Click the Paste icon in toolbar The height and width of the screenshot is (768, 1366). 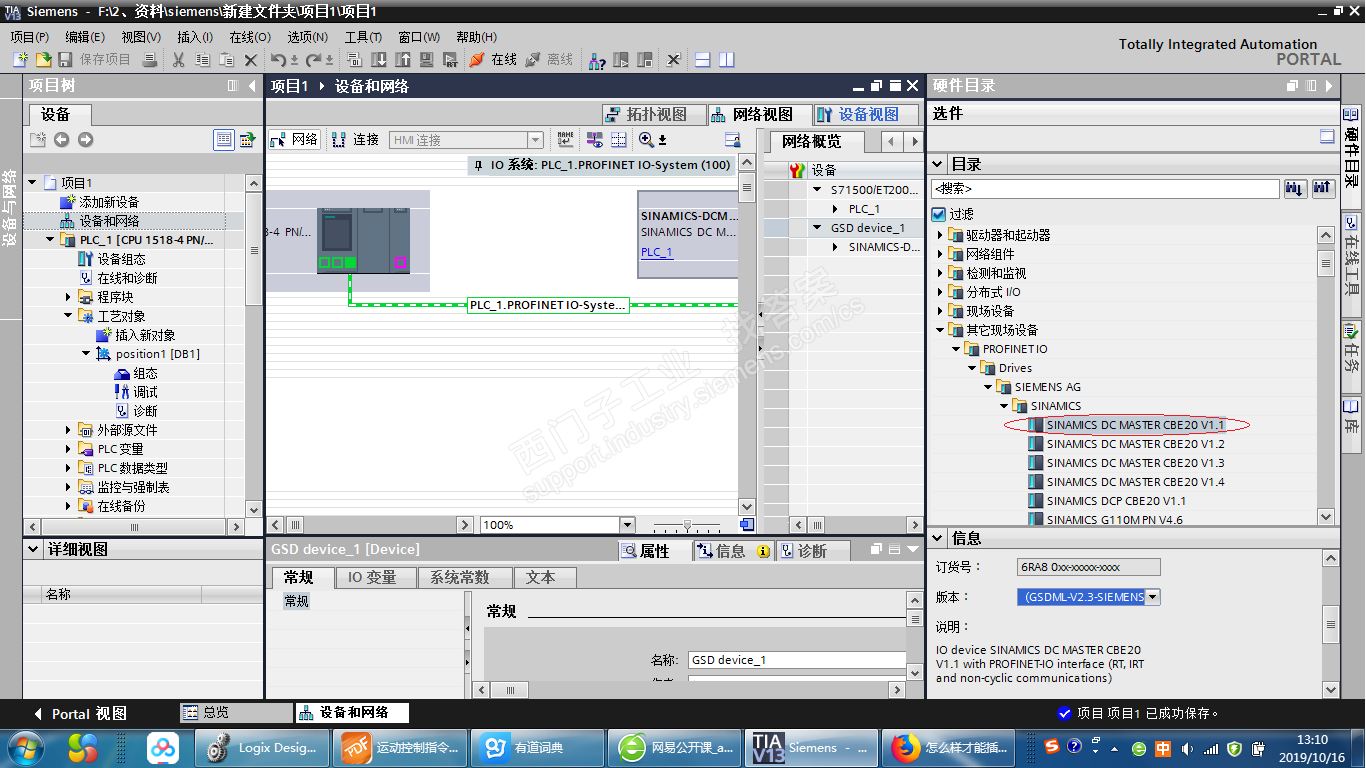pos(227,60)
